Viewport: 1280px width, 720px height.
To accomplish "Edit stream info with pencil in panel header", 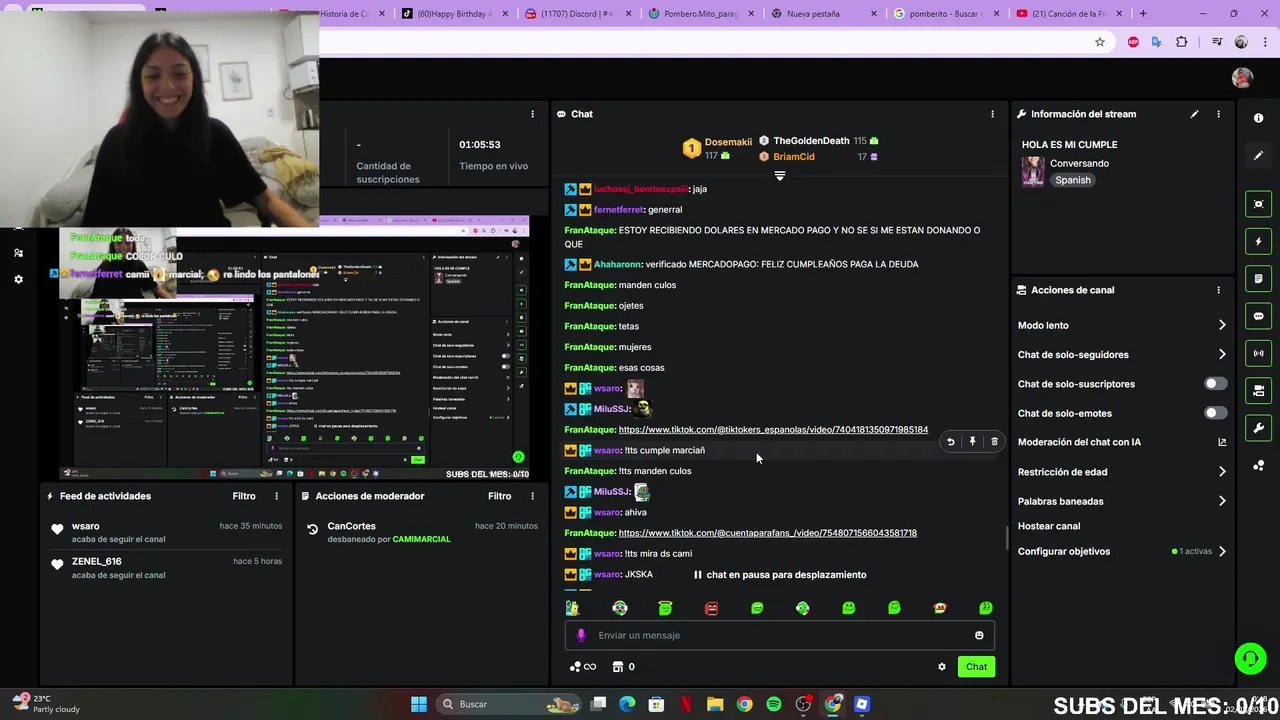I will tap(1194, 114).
